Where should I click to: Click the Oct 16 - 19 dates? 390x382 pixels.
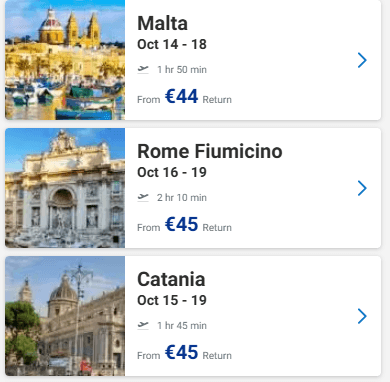[x=172, y=172]
